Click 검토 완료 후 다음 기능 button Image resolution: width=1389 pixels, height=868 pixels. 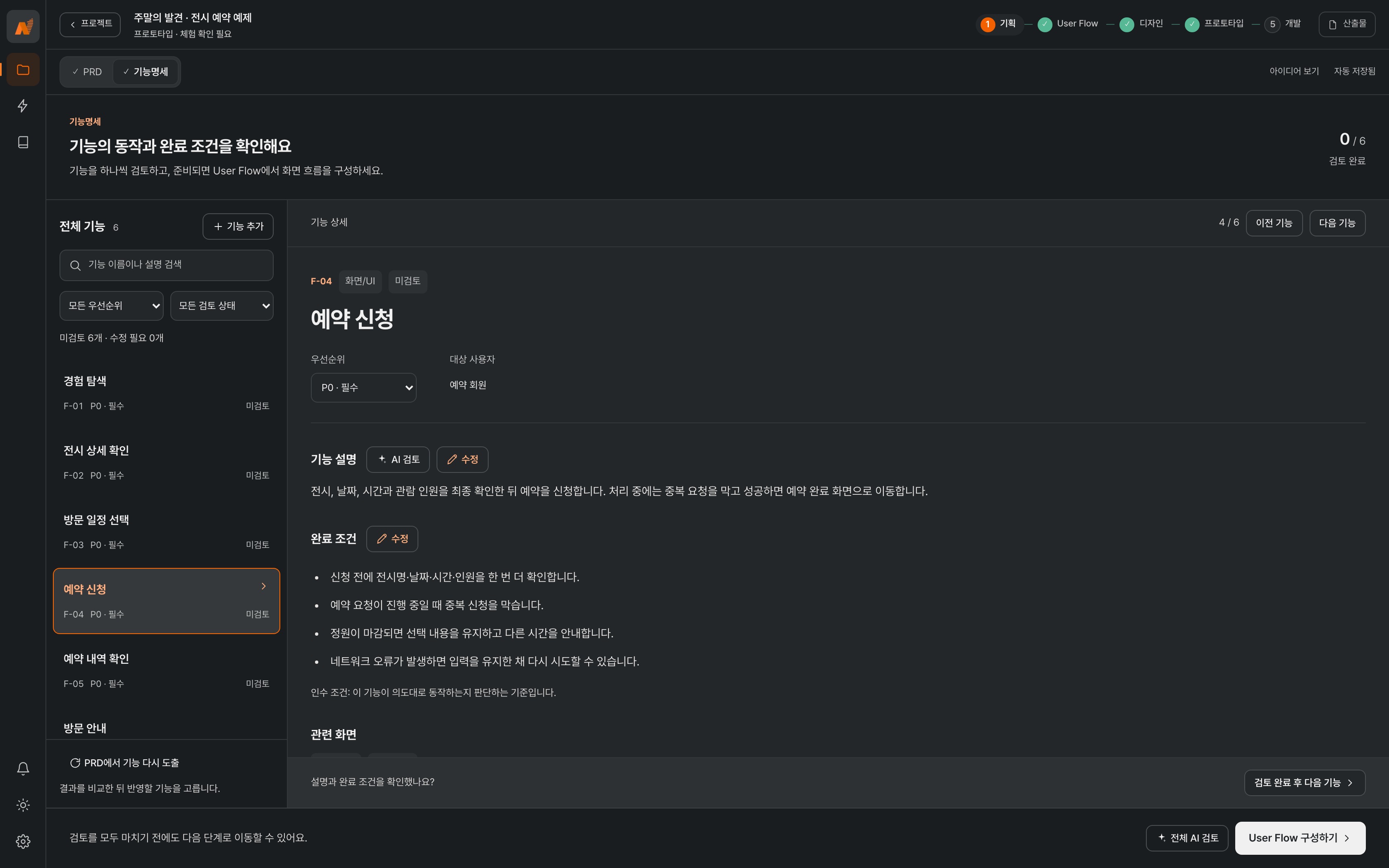(x=1304, y=782)
